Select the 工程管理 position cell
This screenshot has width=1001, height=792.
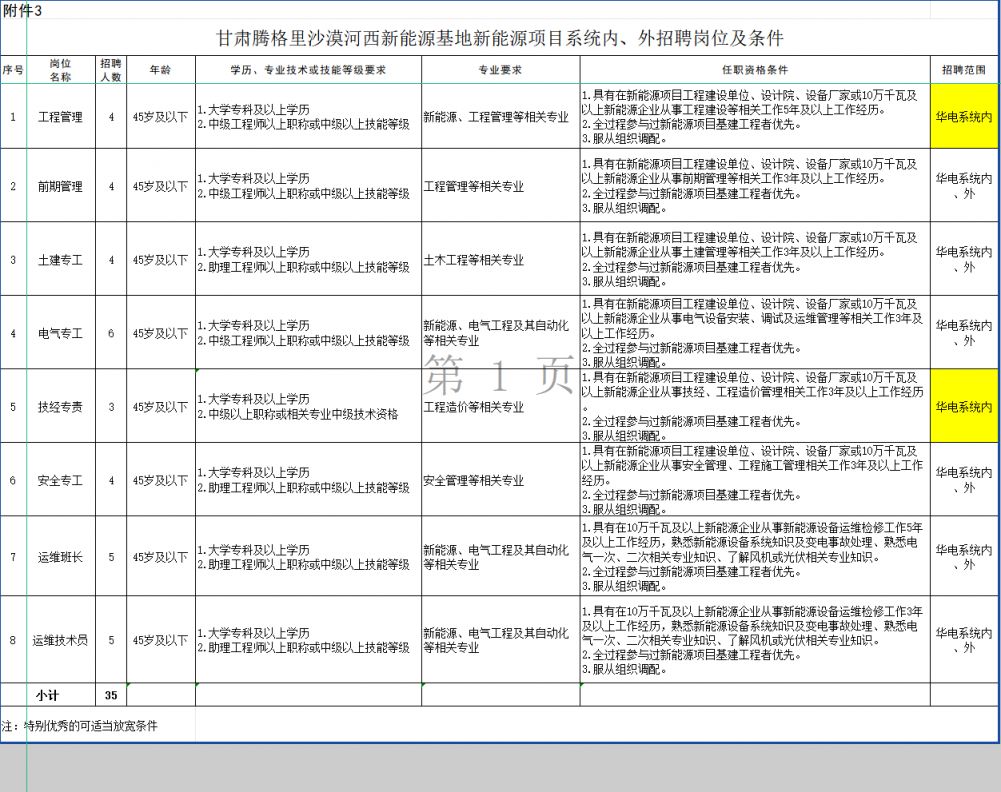pos(61,117)
